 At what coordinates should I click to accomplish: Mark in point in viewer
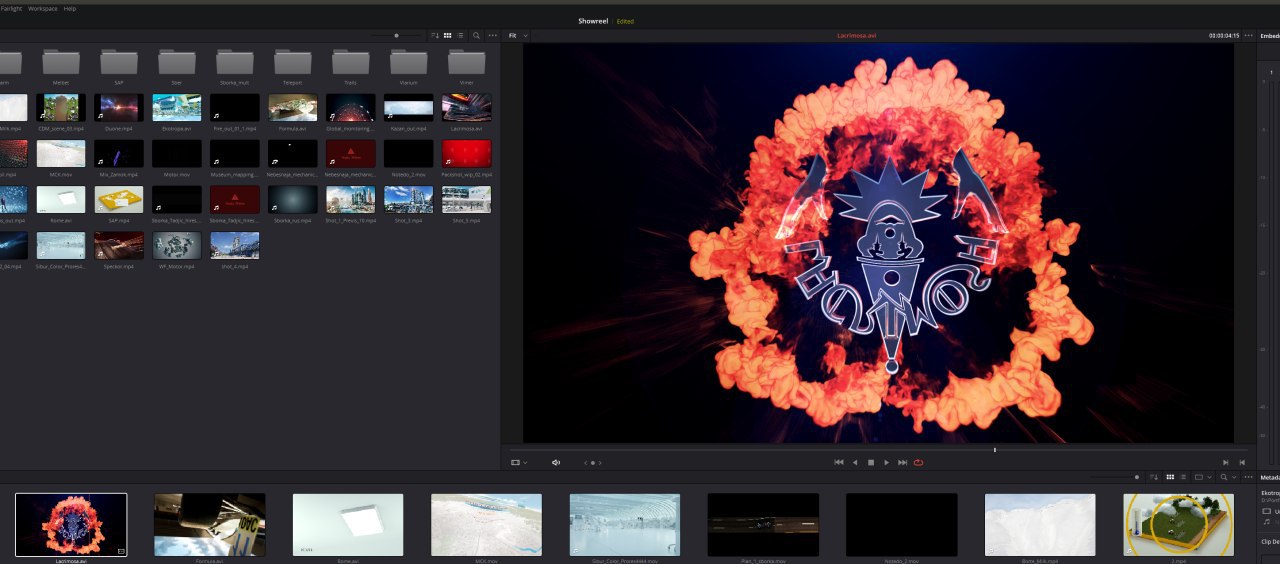tap(1226, 462)
